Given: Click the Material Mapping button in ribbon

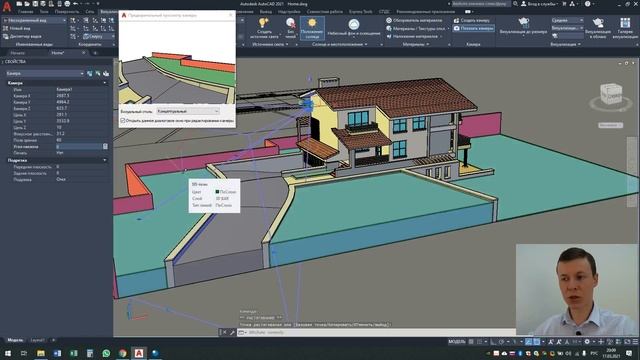Looking at the screenshot, I should click(x=415, y=36).
